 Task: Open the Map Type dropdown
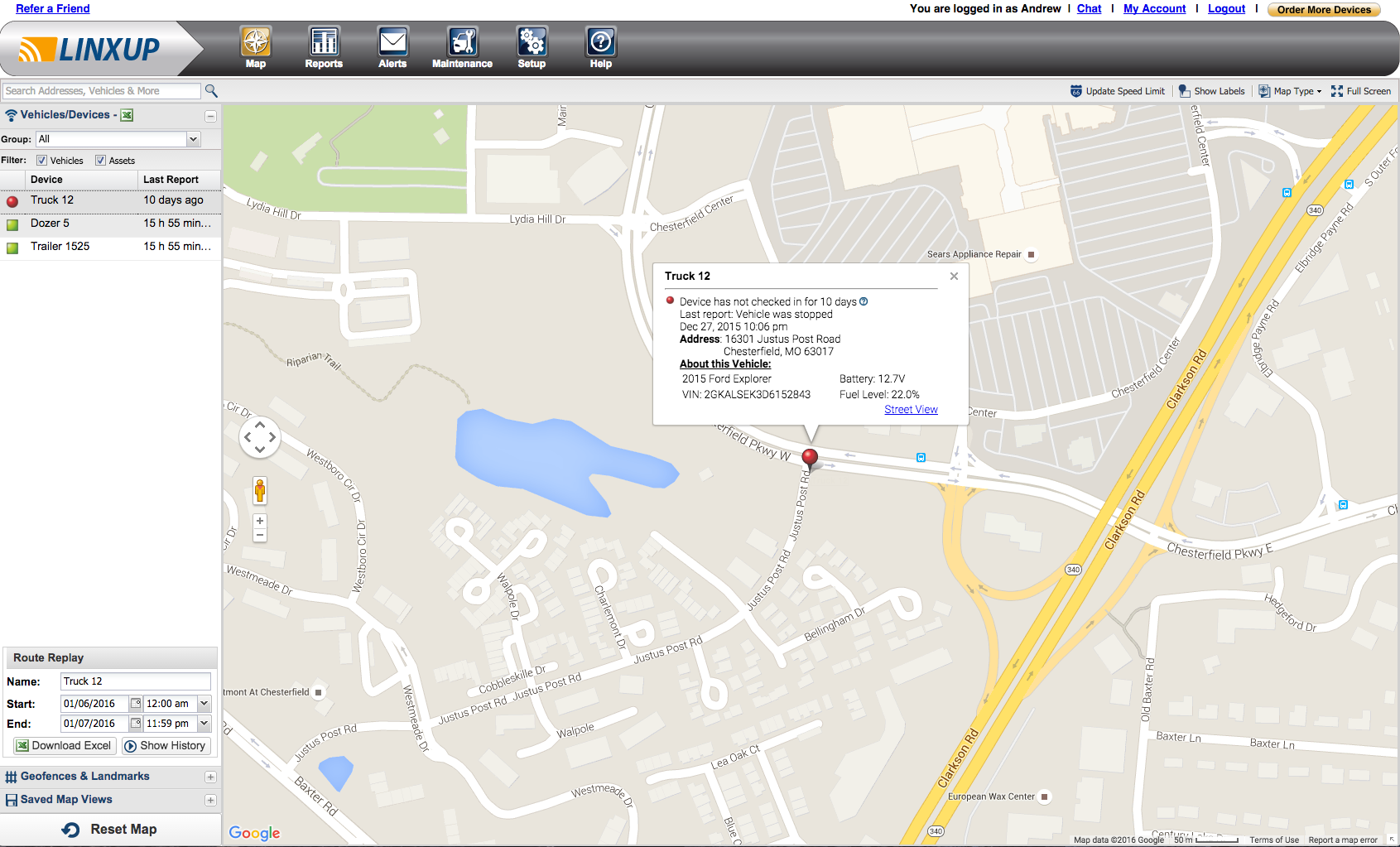[x=1290, y=91]
